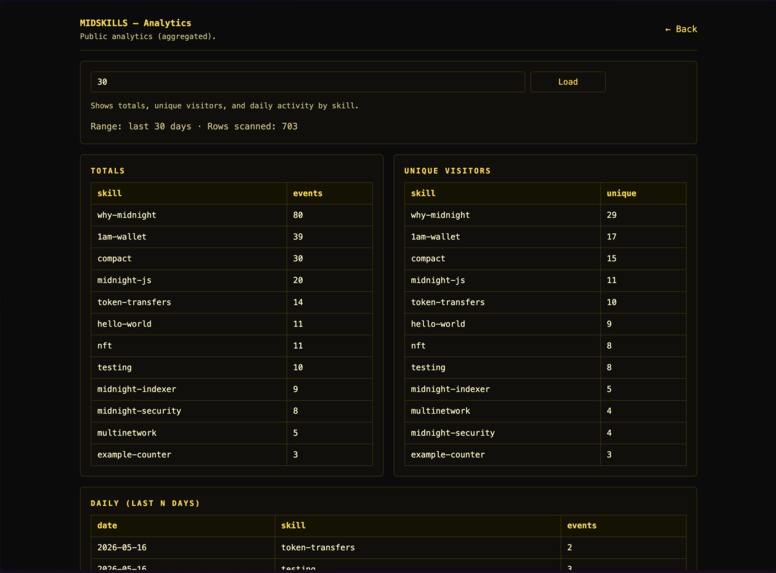Click the events value 14
Screen dimensions: 776x573
coord(298,302)
